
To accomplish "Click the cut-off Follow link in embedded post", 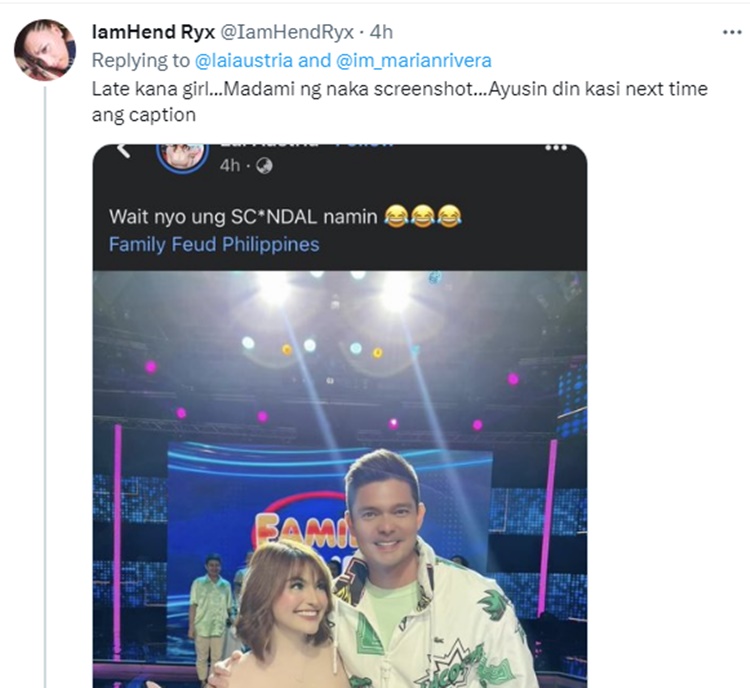I will tap(363, 146).
